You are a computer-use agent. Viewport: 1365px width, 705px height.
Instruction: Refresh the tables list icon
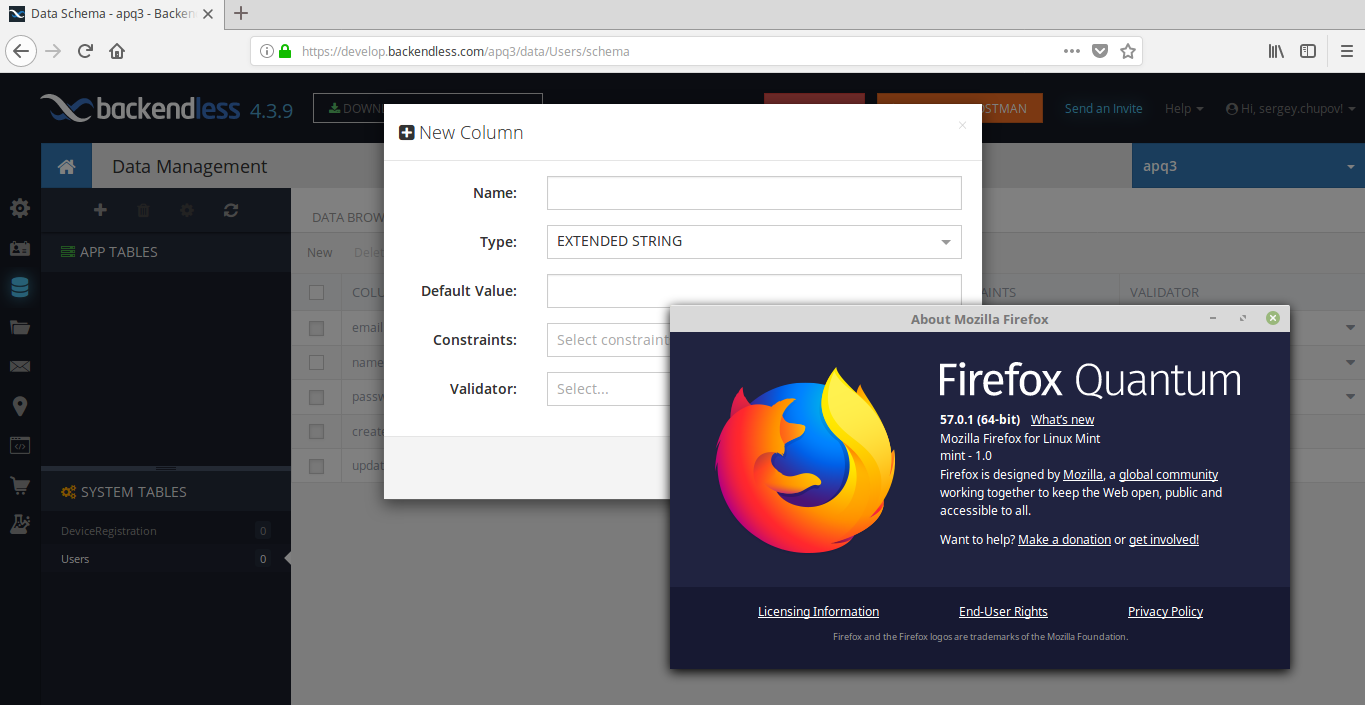pos(231,210)
